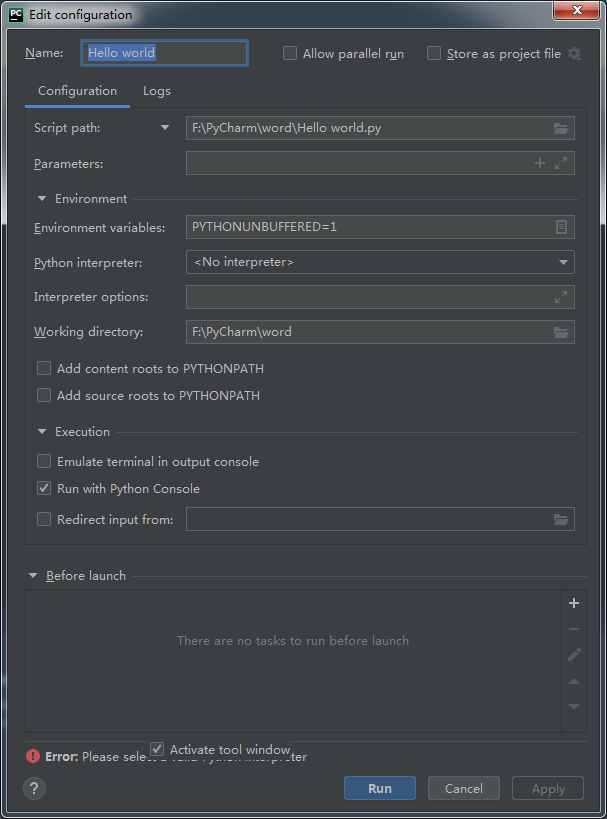
Task: Expand the Interpreter options field
Action: (561, 297)
